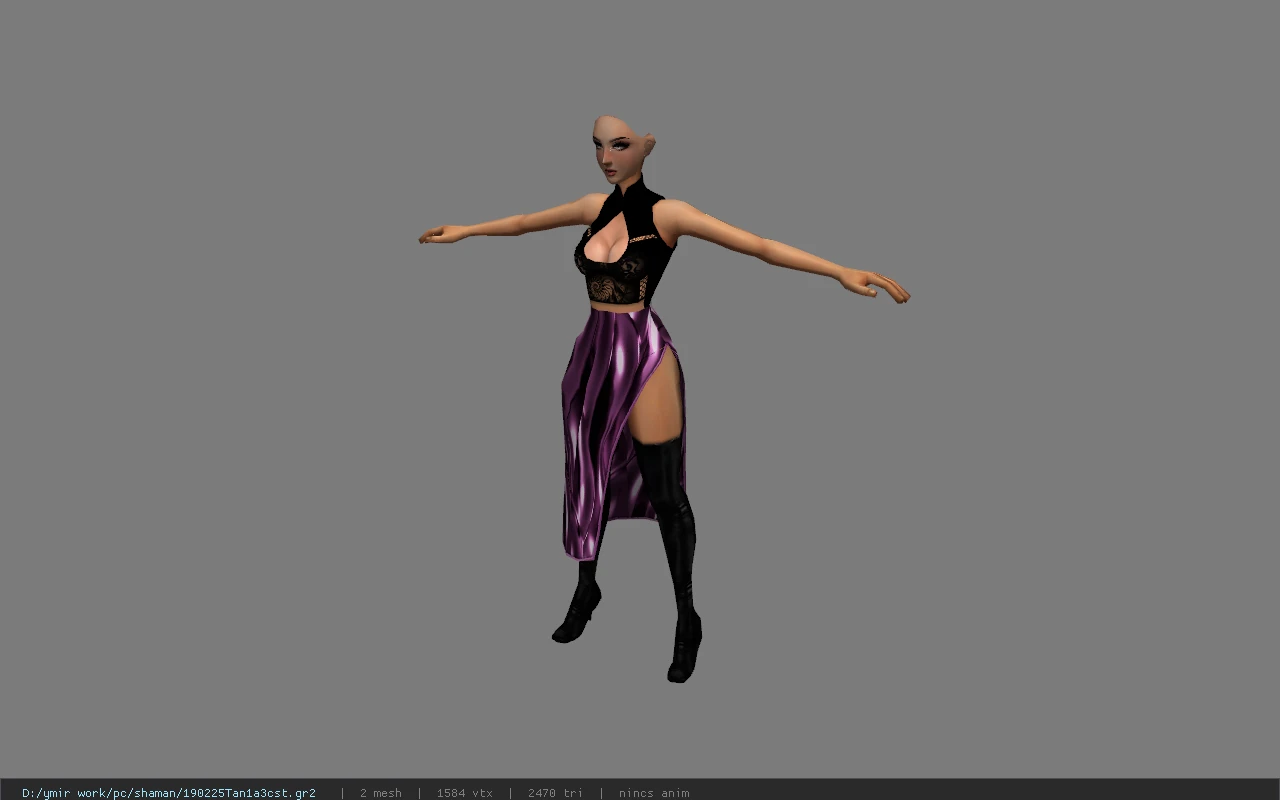
Task: Click the '1584 vtx' status entry
Action: pyautogui.click(x=464, y=793)
